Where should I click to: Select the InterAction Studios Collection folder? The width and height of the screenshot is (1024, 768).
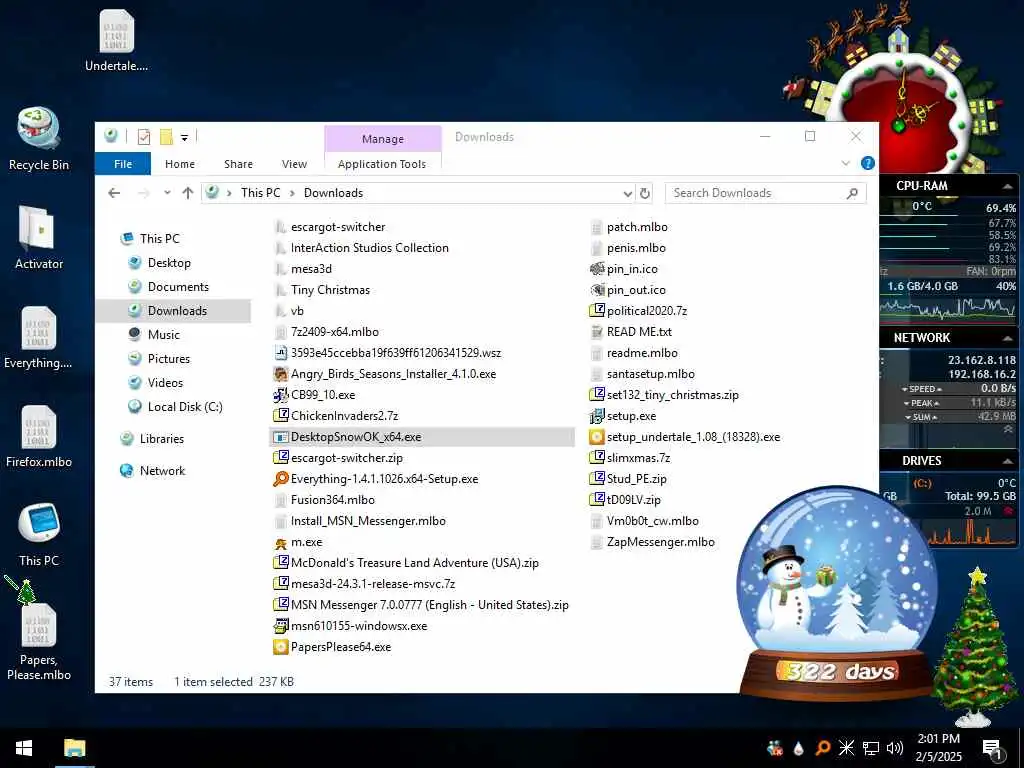[370, 248]
